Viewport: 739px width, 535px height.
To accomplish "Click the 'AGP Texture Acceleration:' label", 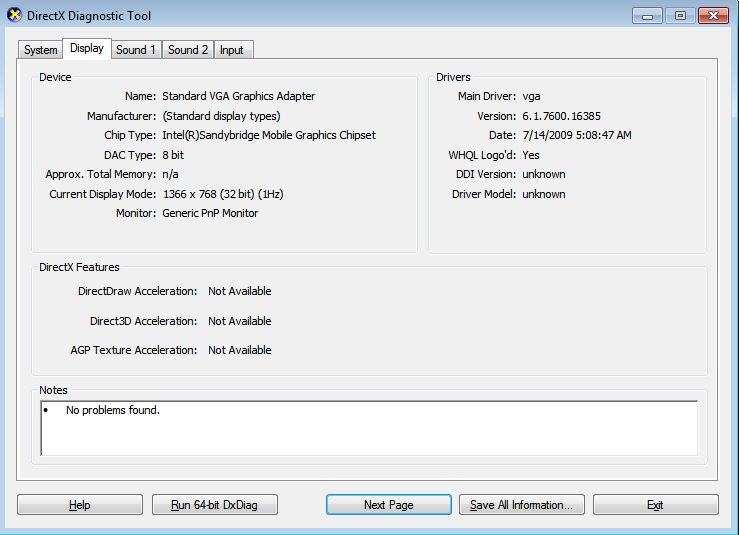I will coord(134,350).
